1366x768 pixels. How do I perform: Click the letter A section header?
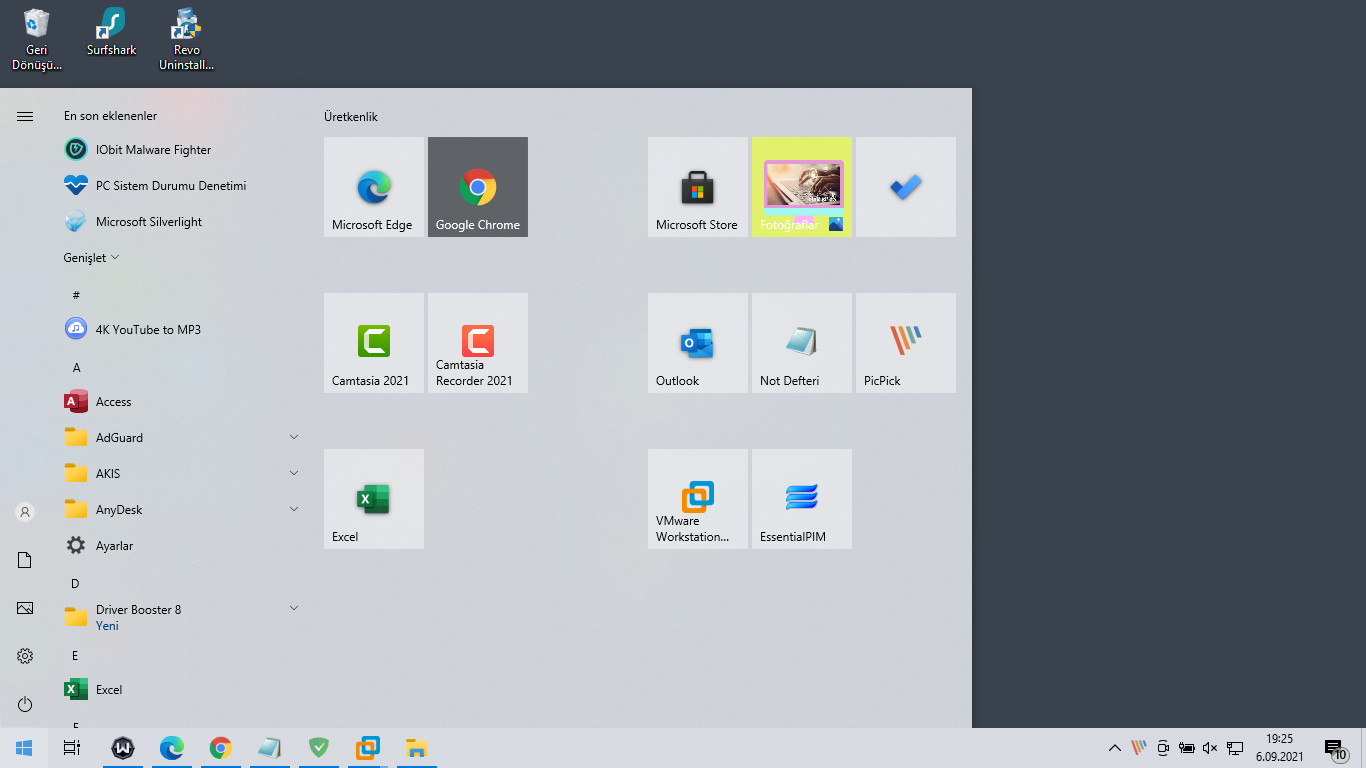point(76,368)
